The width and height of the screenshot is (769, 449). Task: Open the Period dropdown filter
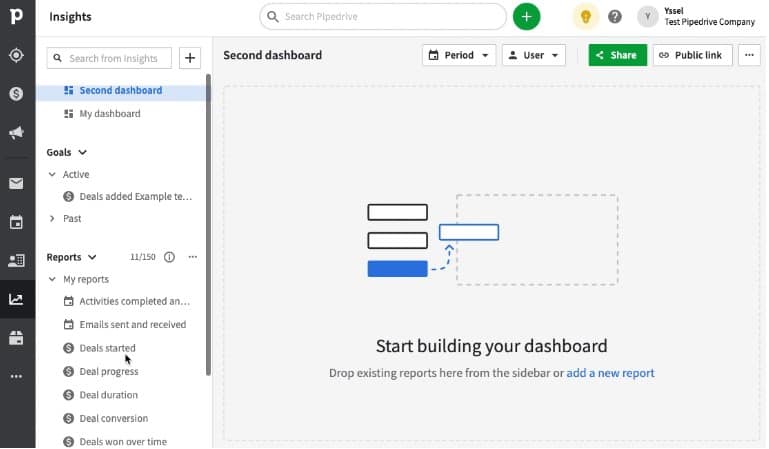point(459,55)
